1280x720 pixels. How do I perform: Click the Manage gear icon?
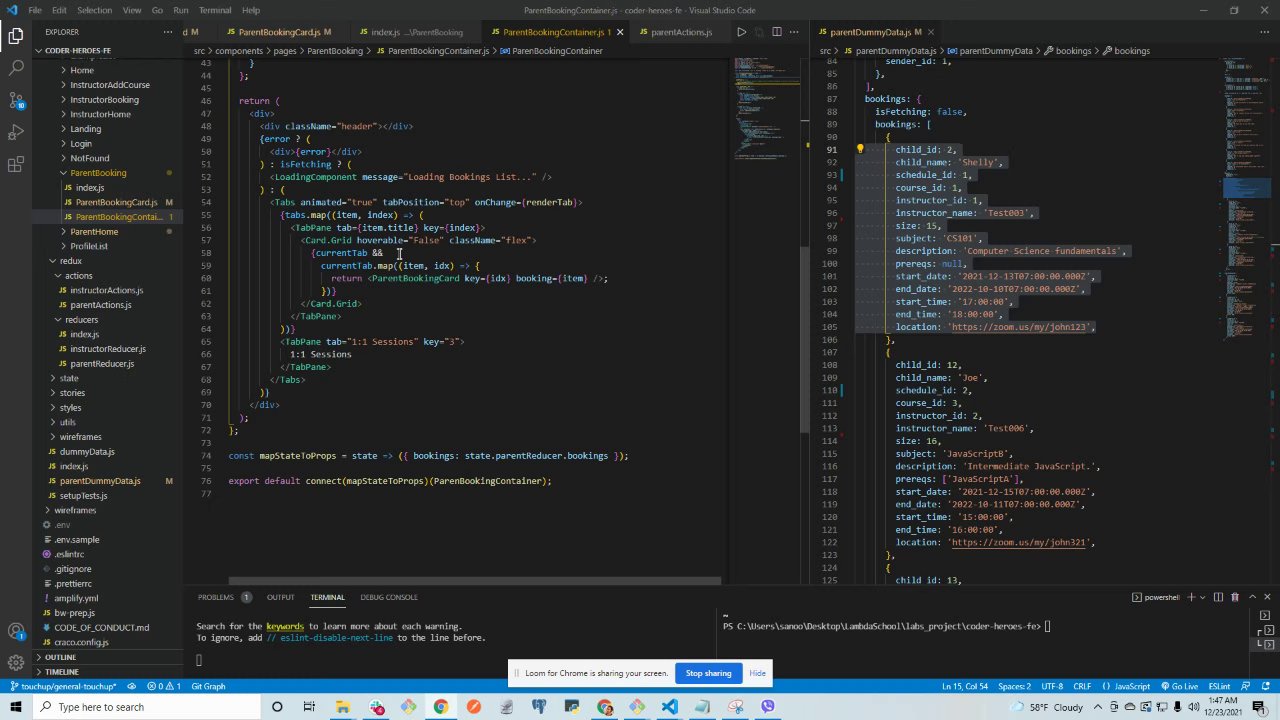coord(16,662)
